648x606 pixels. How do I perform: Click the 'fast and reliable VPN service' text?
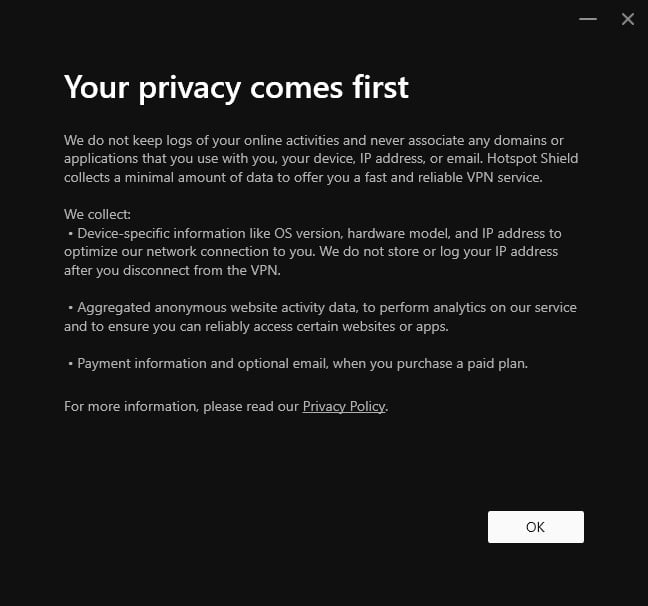tap(453, 177)
